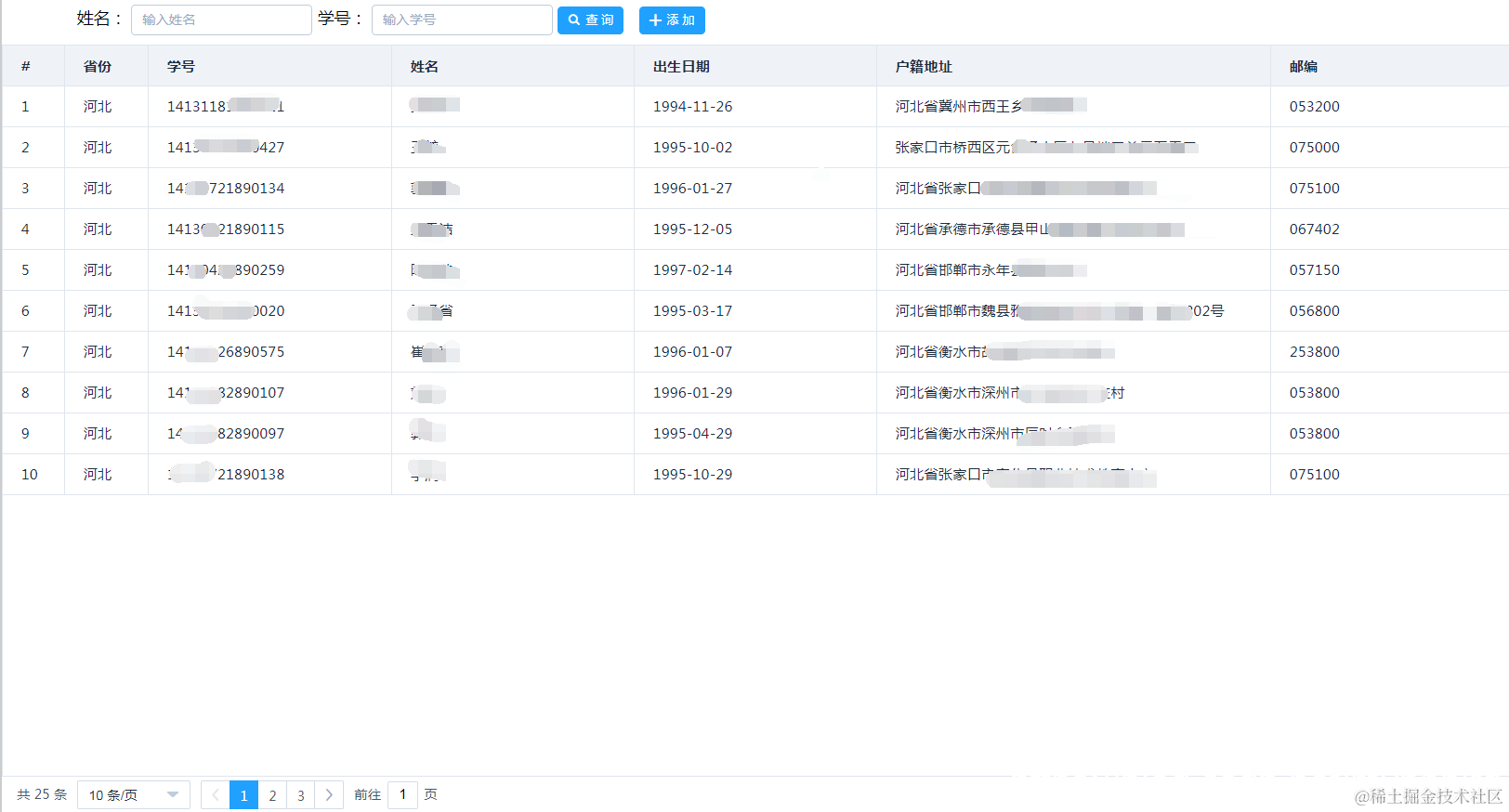Click postal code 056800
The image size is (1509, 812).
[1314, 311]
